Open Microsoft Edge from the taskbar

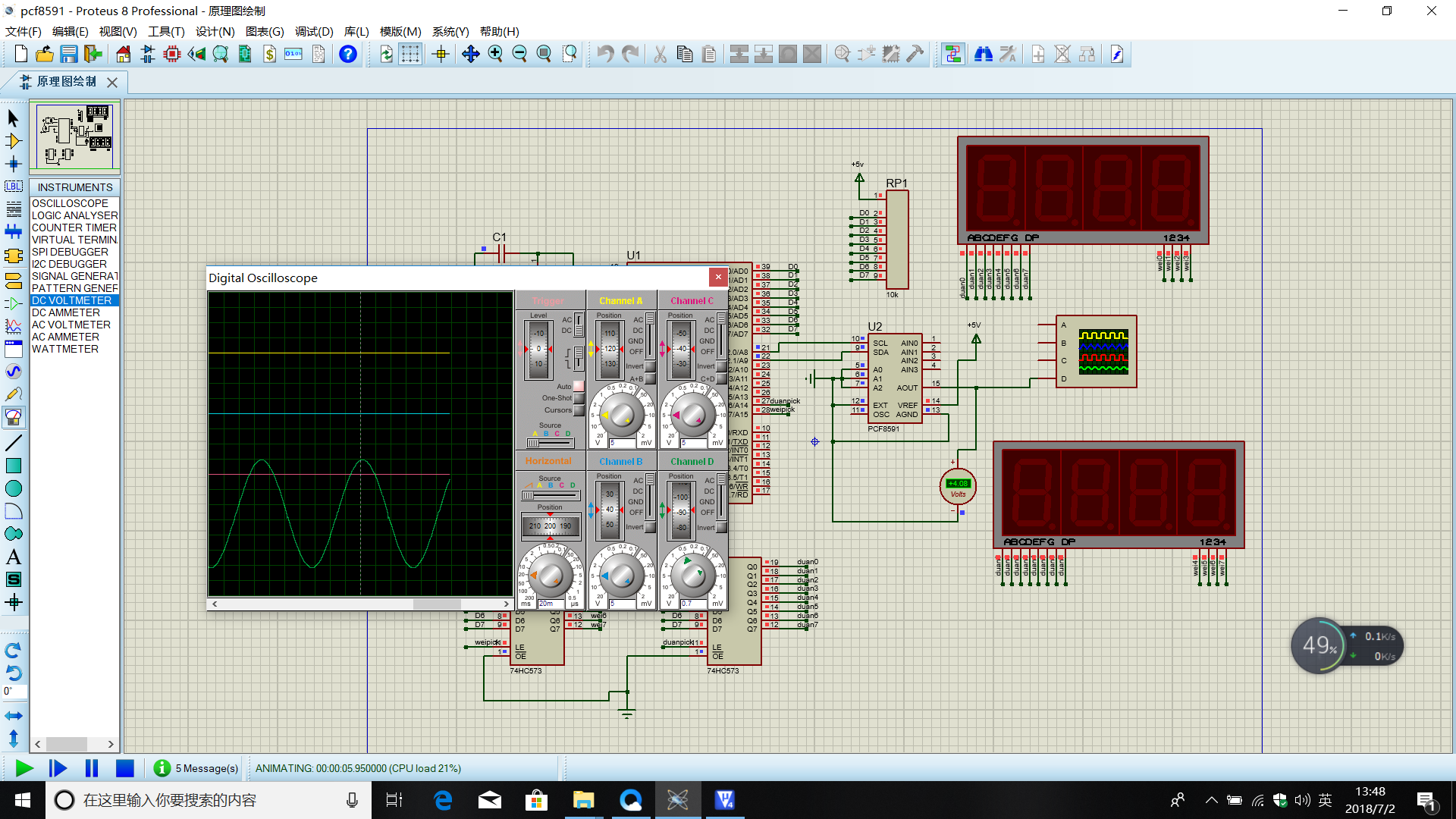pyautogui.click(x=443, y=800)
